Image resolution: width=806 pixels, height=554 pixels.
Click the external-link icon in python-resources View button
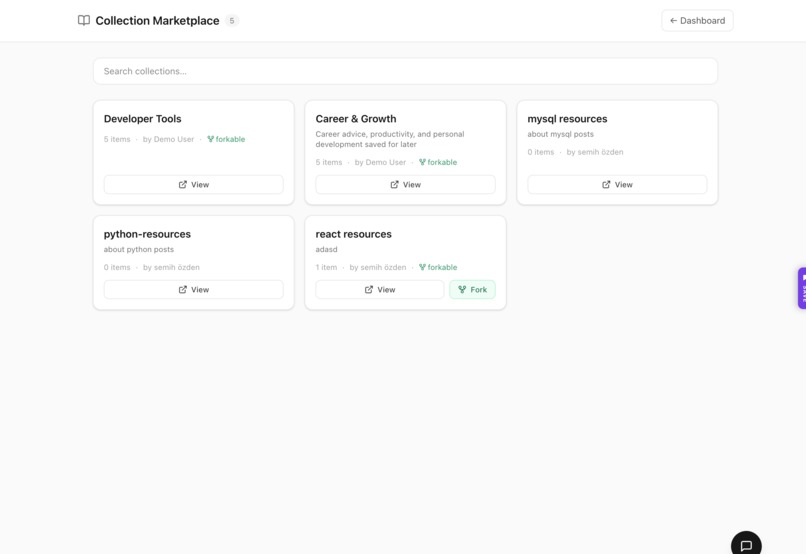coord(182,289)
